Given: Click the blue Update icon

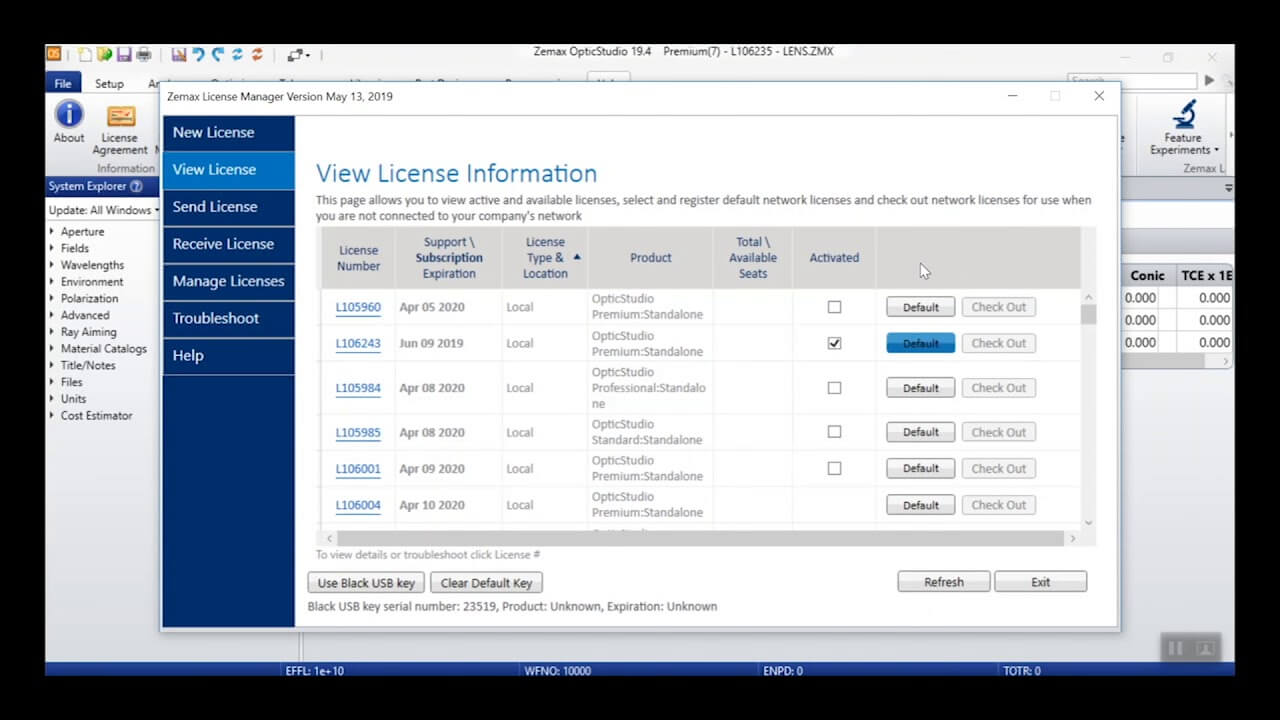Looking at the screenshot, I should click(238, 54).
